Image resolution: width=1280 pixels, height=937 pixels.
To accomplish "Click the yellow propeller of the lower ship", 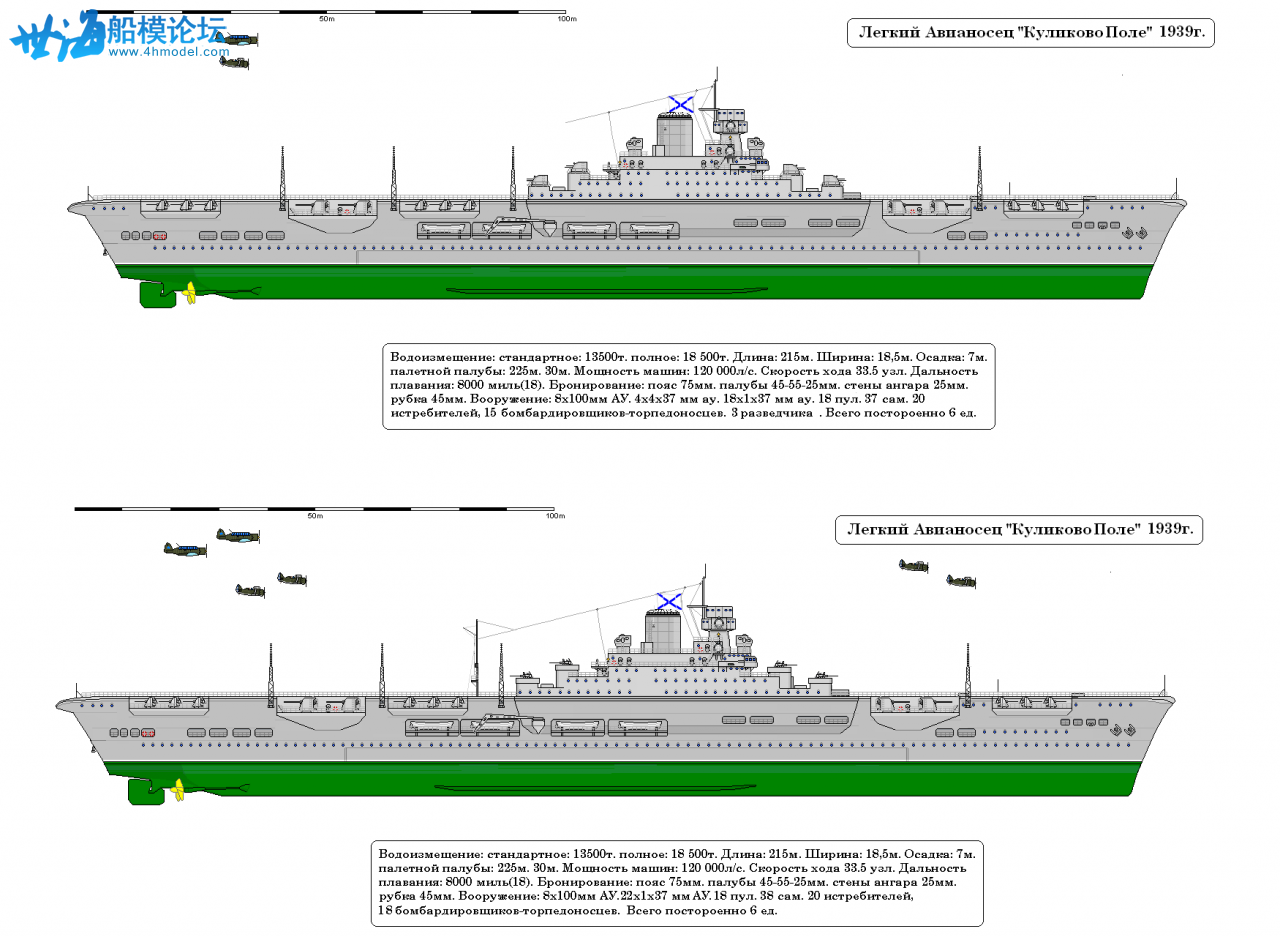I will [177, 792].
